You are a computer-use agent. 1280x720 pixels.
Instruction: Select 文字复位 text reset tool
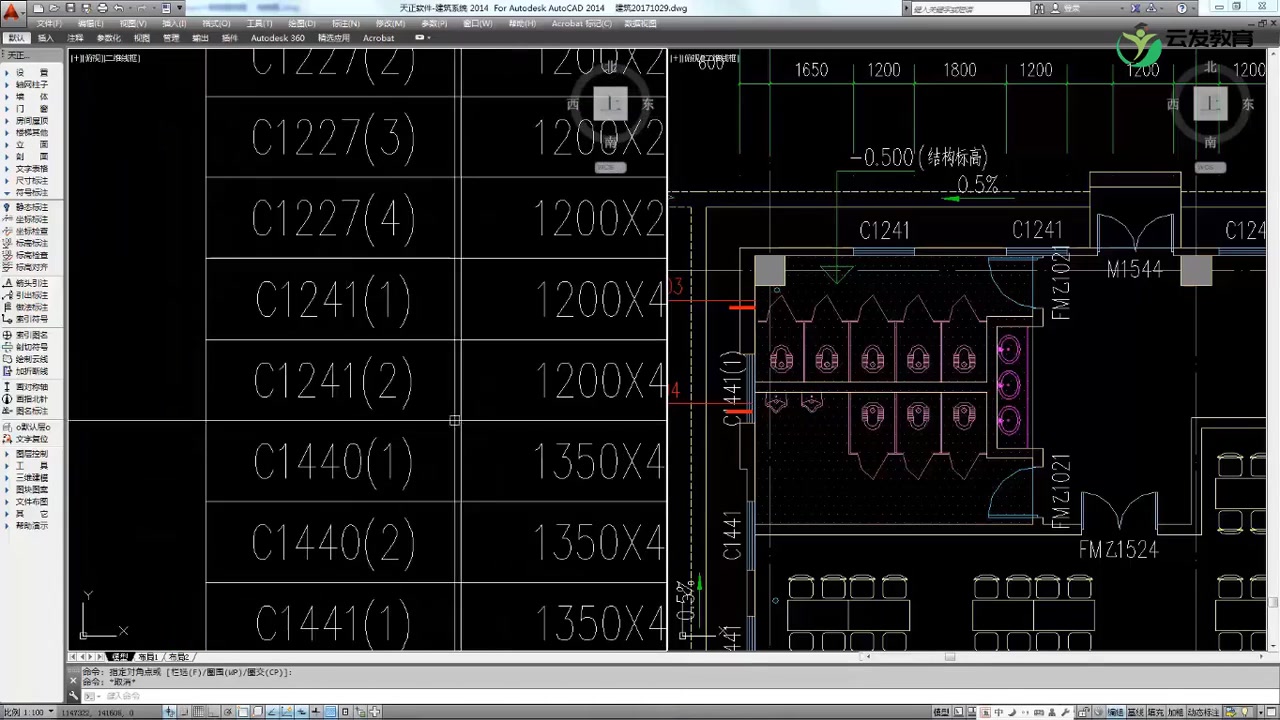[26, 439]
